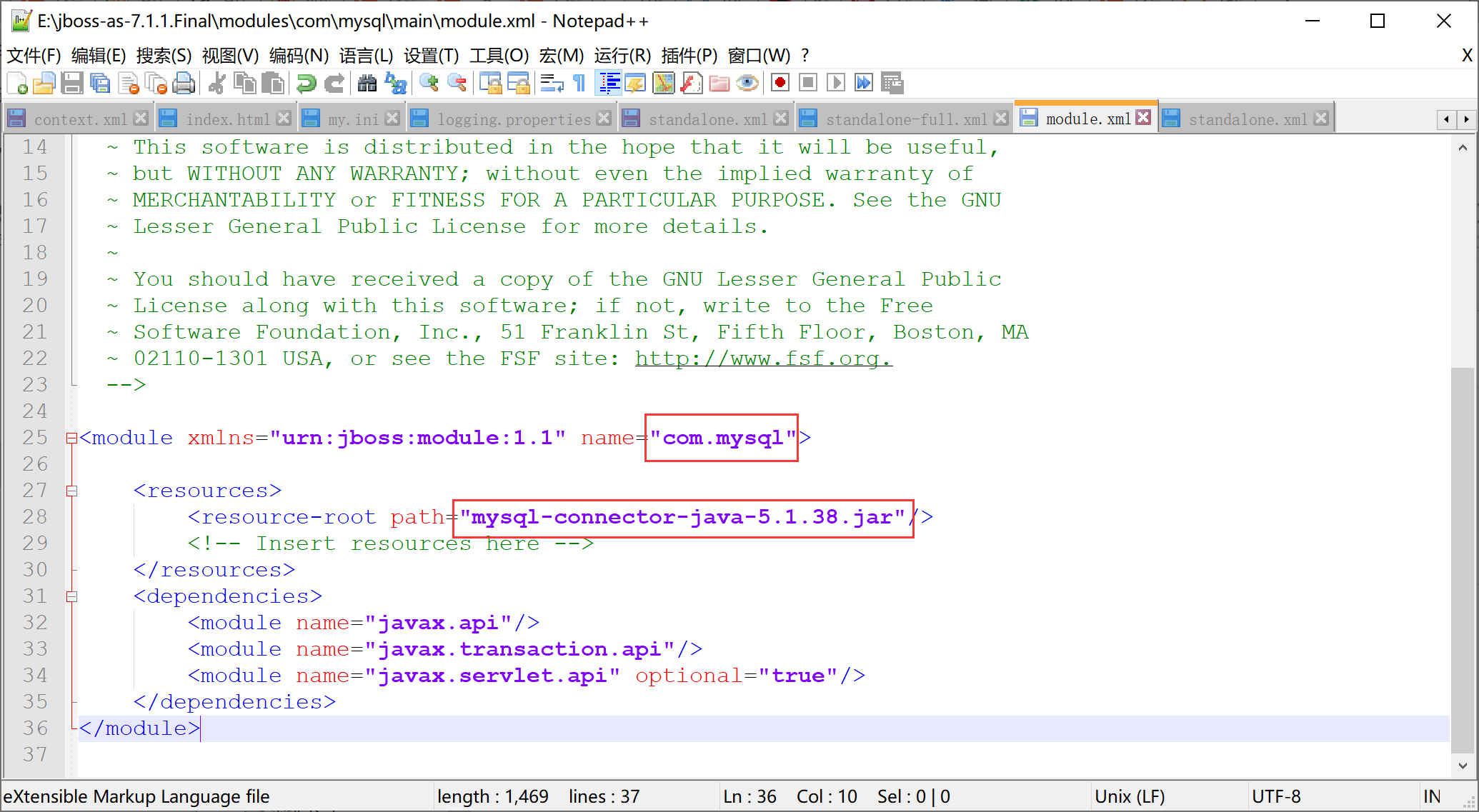Viewport: 1479px width, 812px height.
Task: Click the UTF-8 encoding status field
Action: (1276, 796)
